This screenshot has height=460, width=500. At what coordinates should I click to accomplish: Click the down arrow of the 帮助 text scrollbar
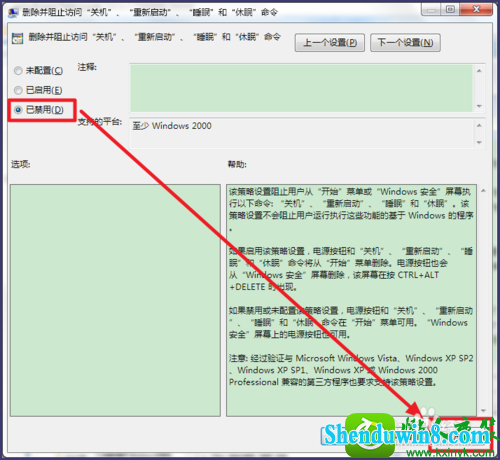(483, 411)
